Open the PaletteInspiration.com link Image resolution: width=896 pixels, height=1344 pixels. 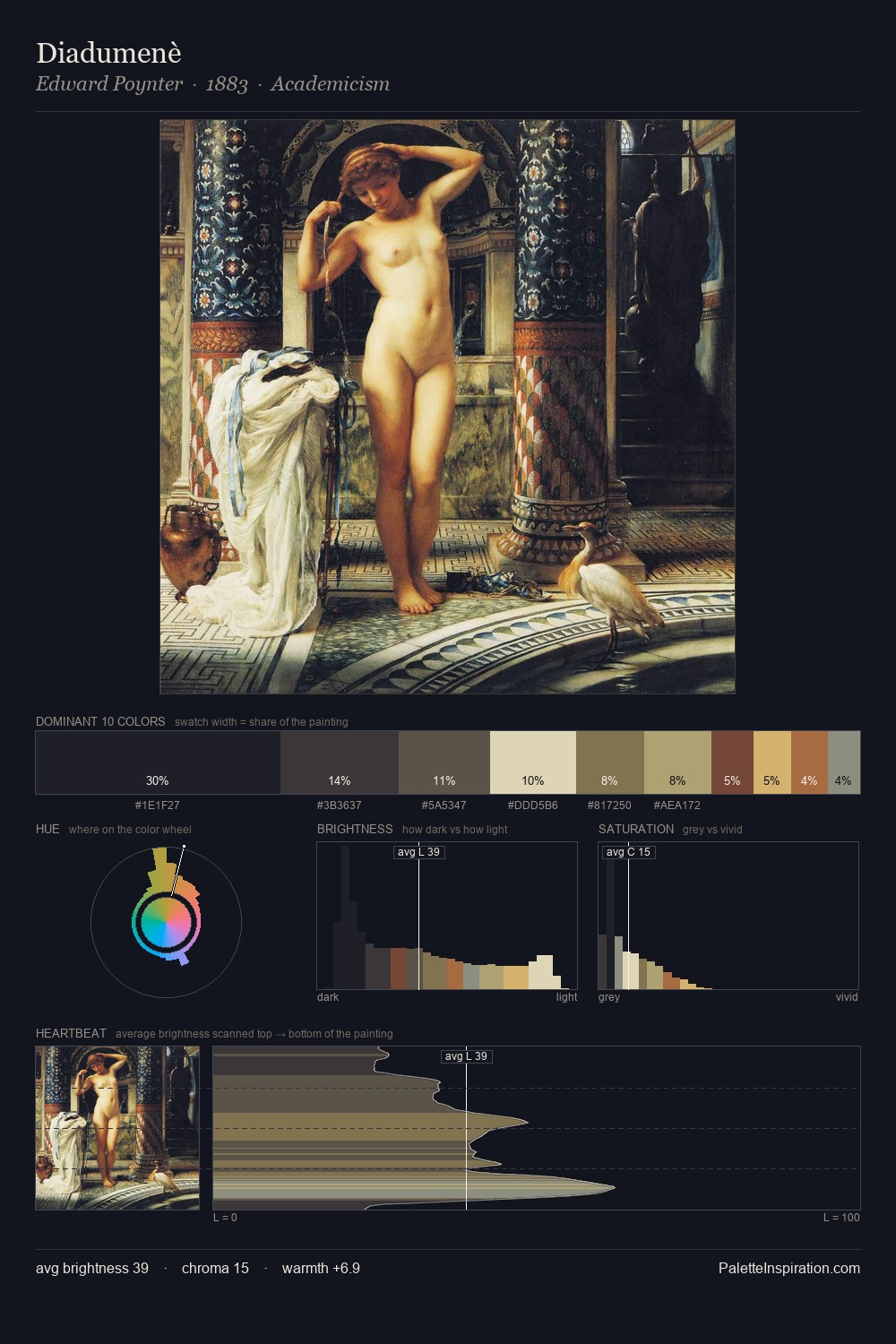tap(789, 1268)
